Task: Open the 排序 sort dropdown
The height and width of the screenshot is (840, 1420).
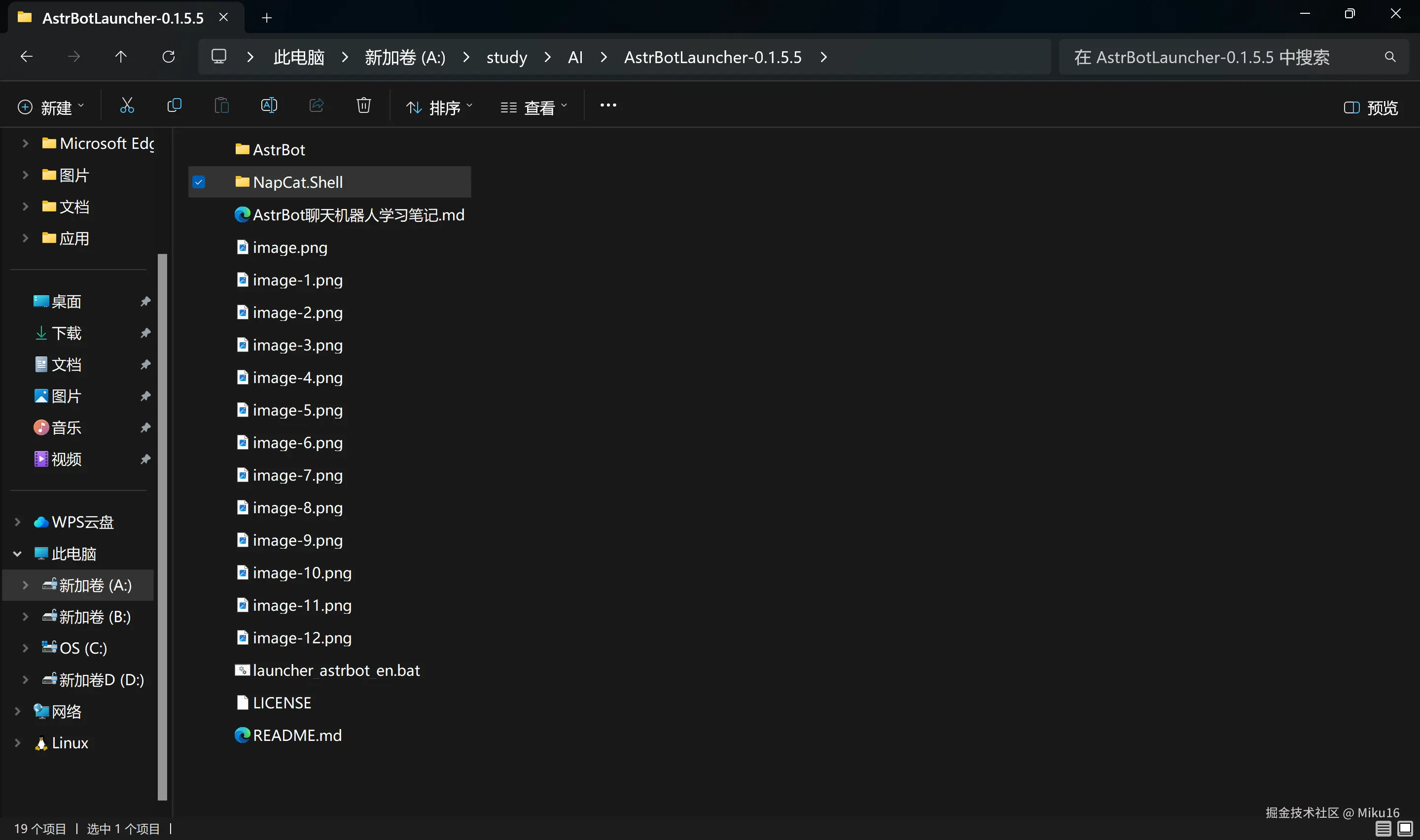Action: click(x=439, y=107)
